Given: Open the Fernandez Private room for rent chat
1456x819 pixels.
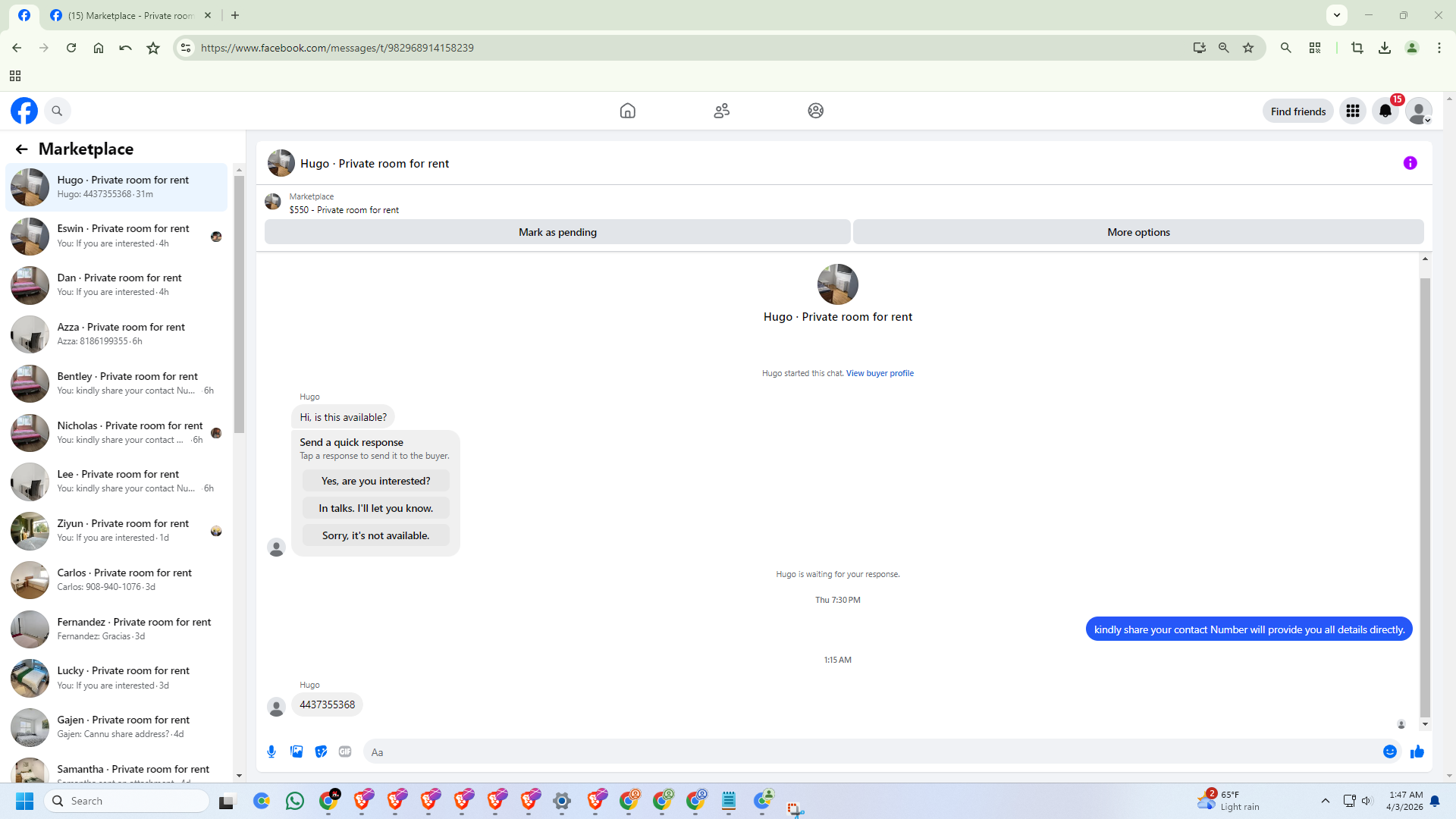Looking at the screenshot, I should click(x=116, y=629).
